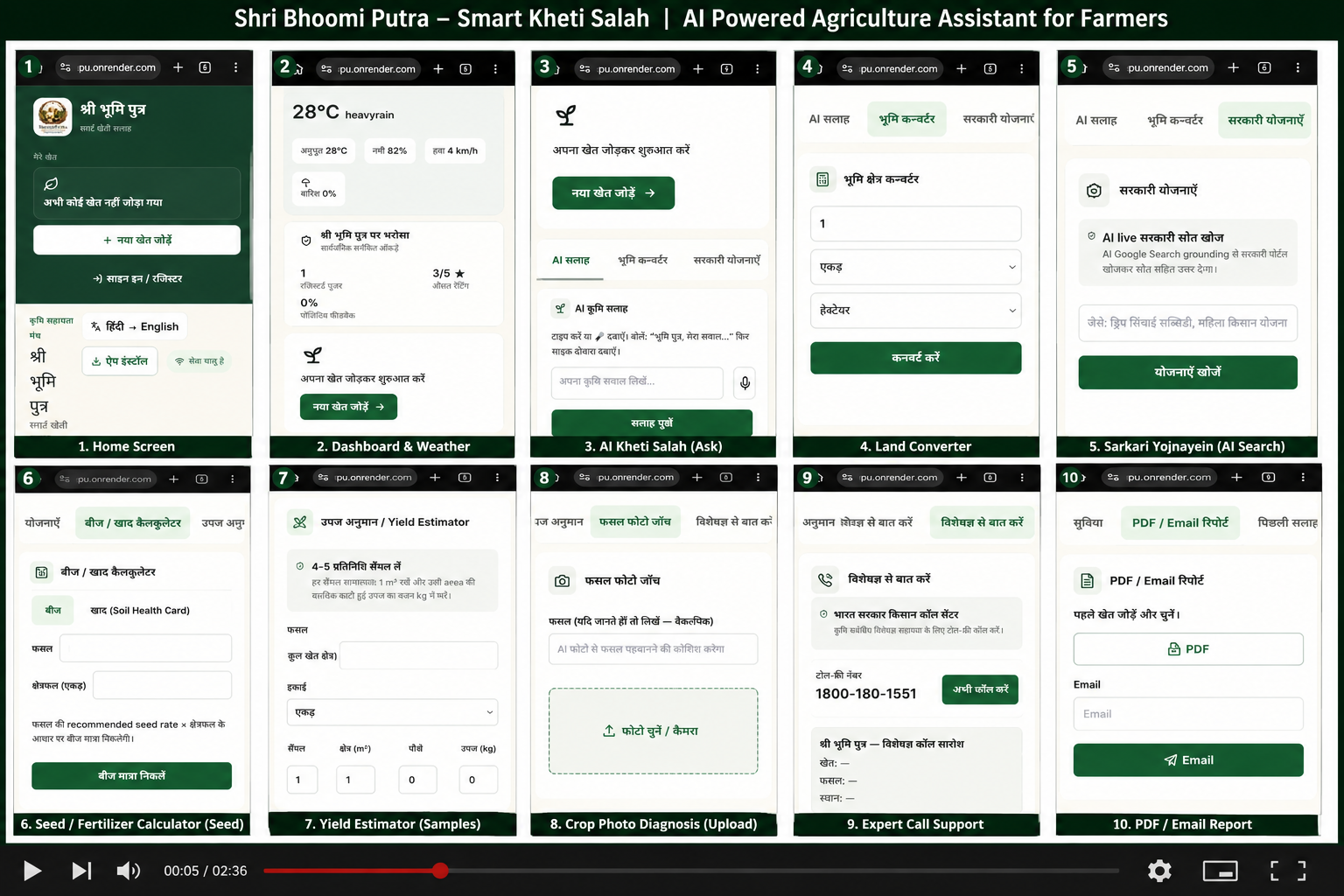This screenshot has height=896, width=1344.
Task: Select भूमि कन्वर्टर tab in Land Converter screen
Action: tap(906, 119)
